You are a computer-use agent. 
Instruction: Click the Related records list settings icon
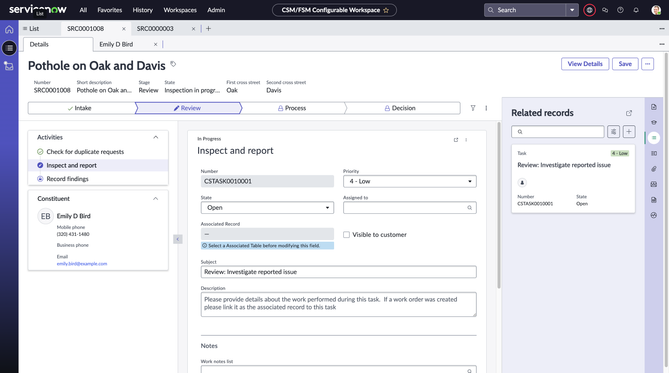614,132
